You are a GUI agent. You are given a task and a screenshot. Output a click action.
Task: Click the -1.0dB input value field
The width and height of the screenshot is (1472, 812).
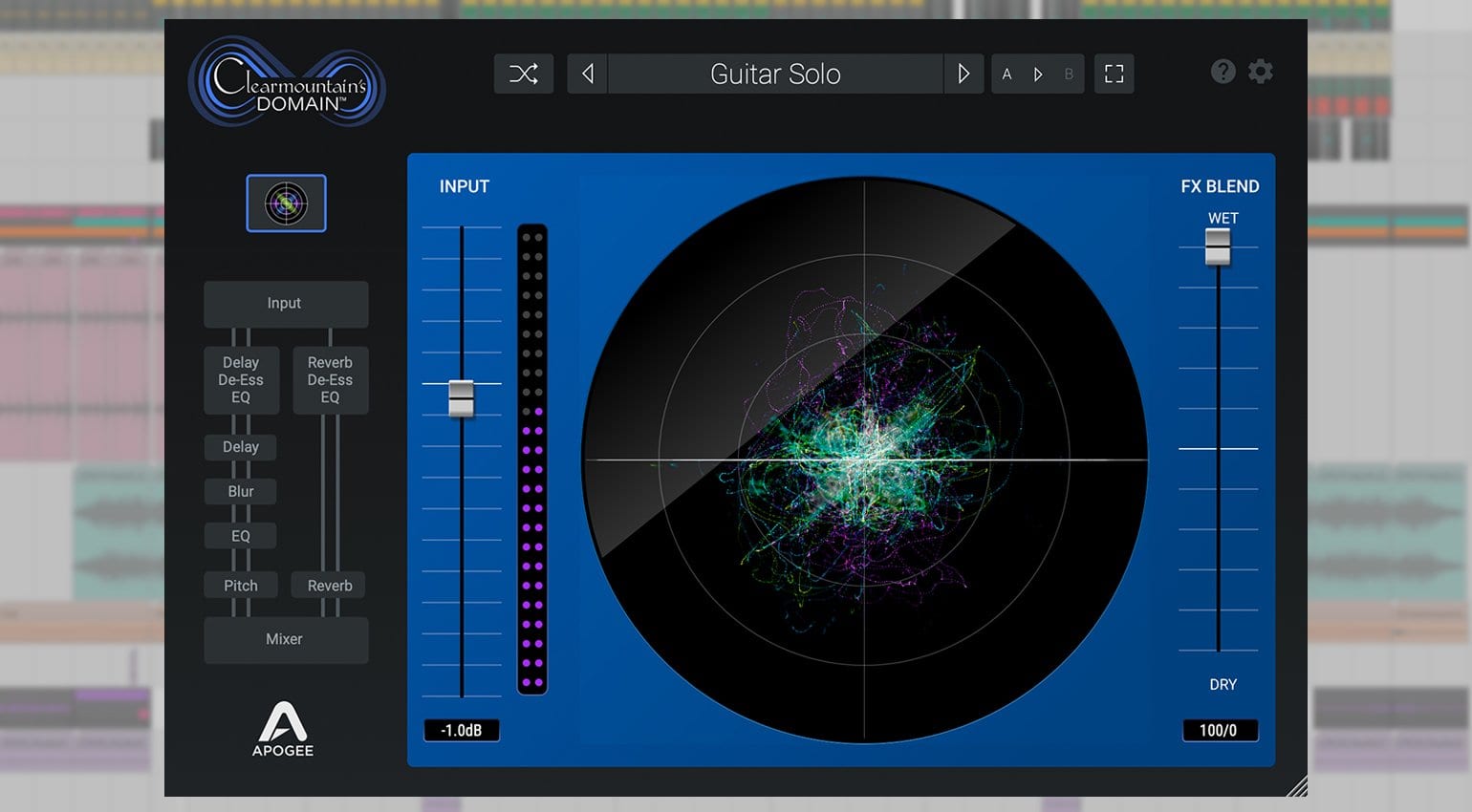coord(462,731)
